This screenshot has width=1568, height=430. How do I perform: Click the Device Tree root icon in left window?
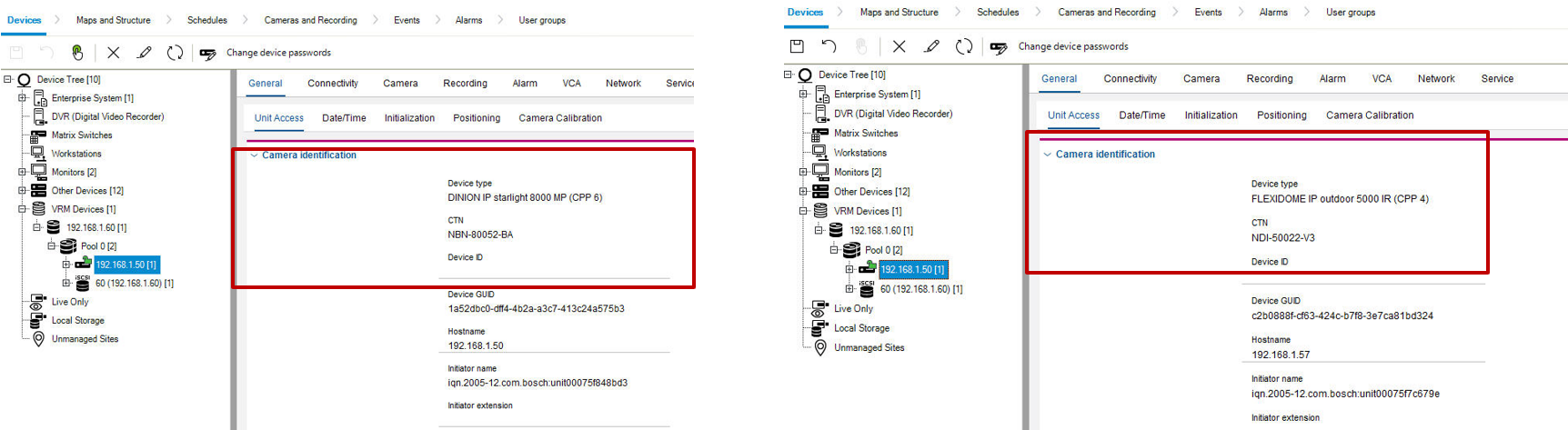[x=25, y=80]
